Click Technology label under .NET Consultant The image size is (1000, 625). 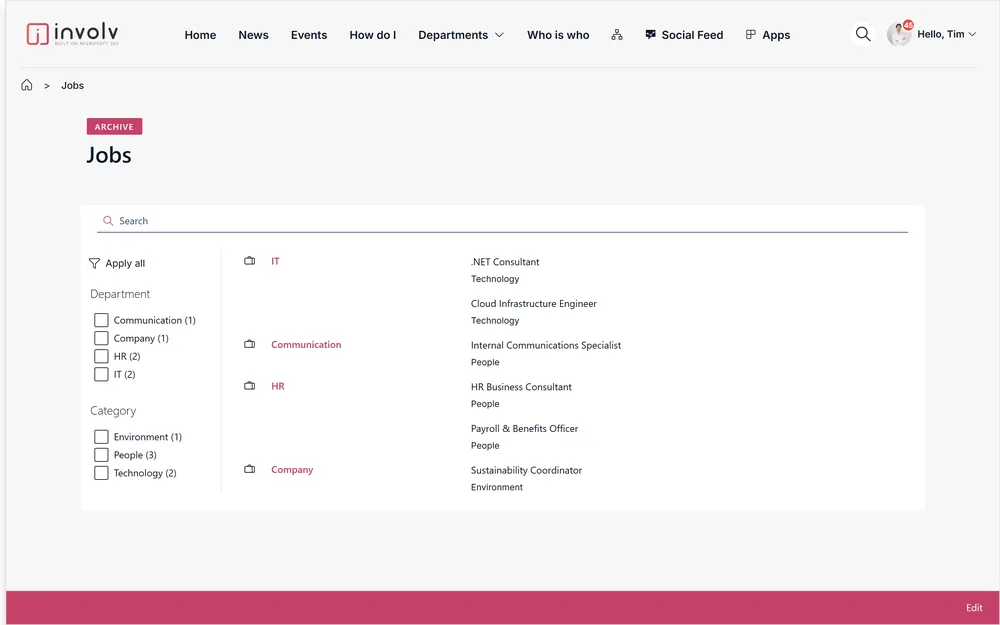(495, 279)
